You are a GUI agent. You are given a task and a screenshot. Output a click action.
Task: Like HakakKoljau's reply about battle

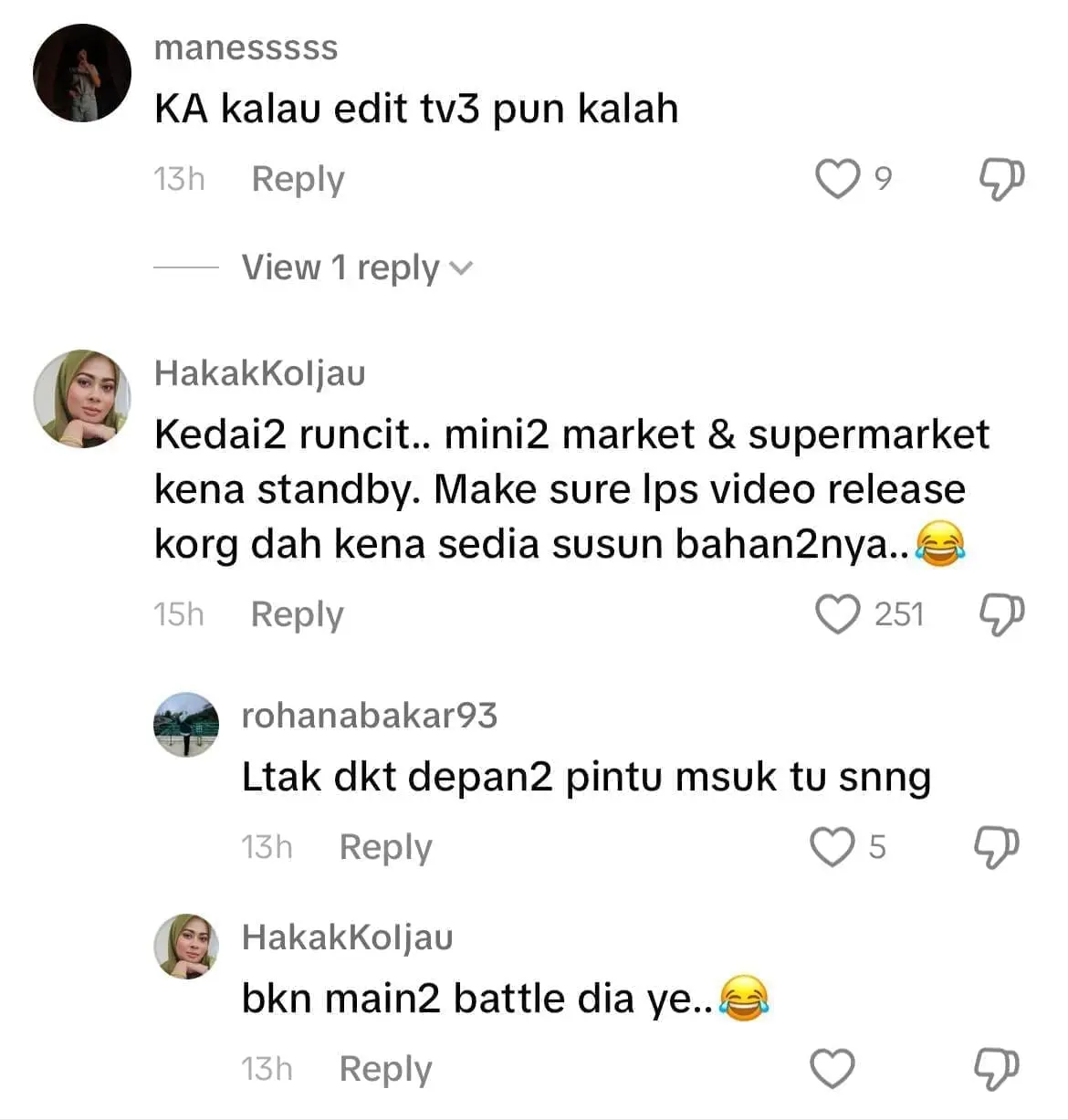pos(832,1068)
